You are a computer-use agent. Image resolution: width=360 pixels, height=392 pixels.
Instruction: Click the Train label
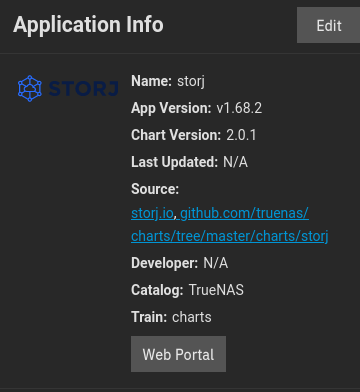coord(149,317)
